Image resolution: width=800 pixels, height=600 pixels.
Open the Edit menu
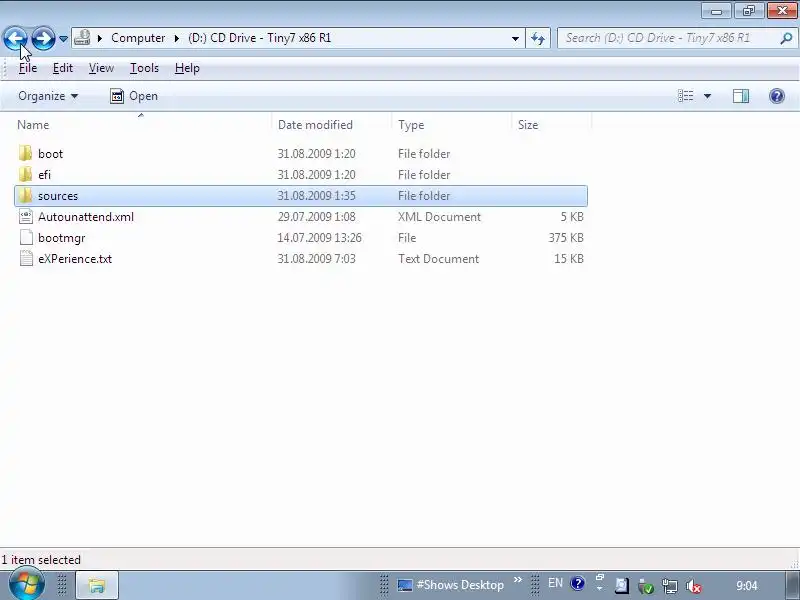pyautogui.click(x=63, y=68)
